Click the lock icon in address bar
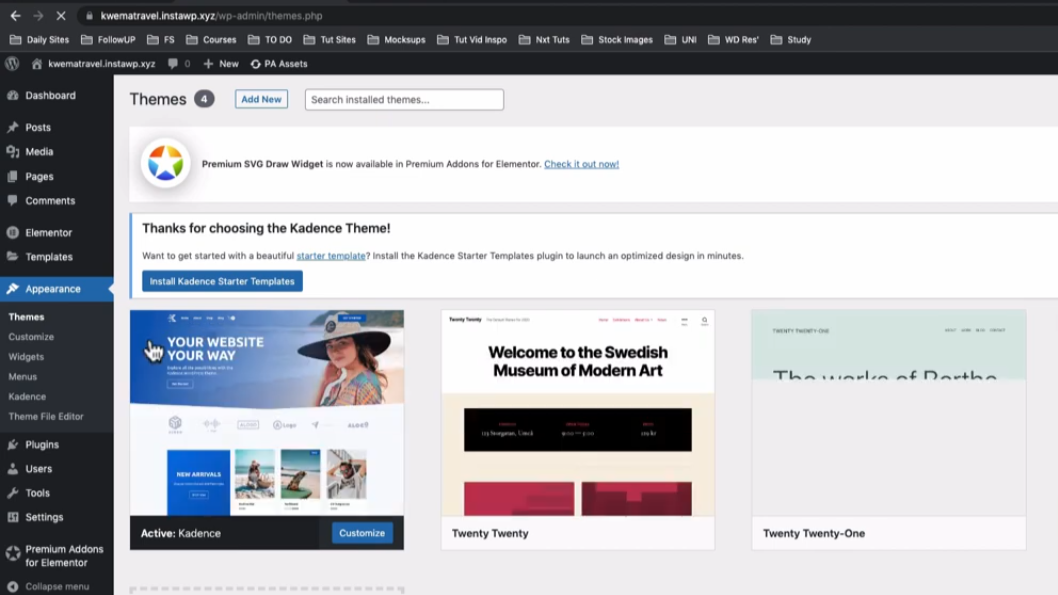 89,16
